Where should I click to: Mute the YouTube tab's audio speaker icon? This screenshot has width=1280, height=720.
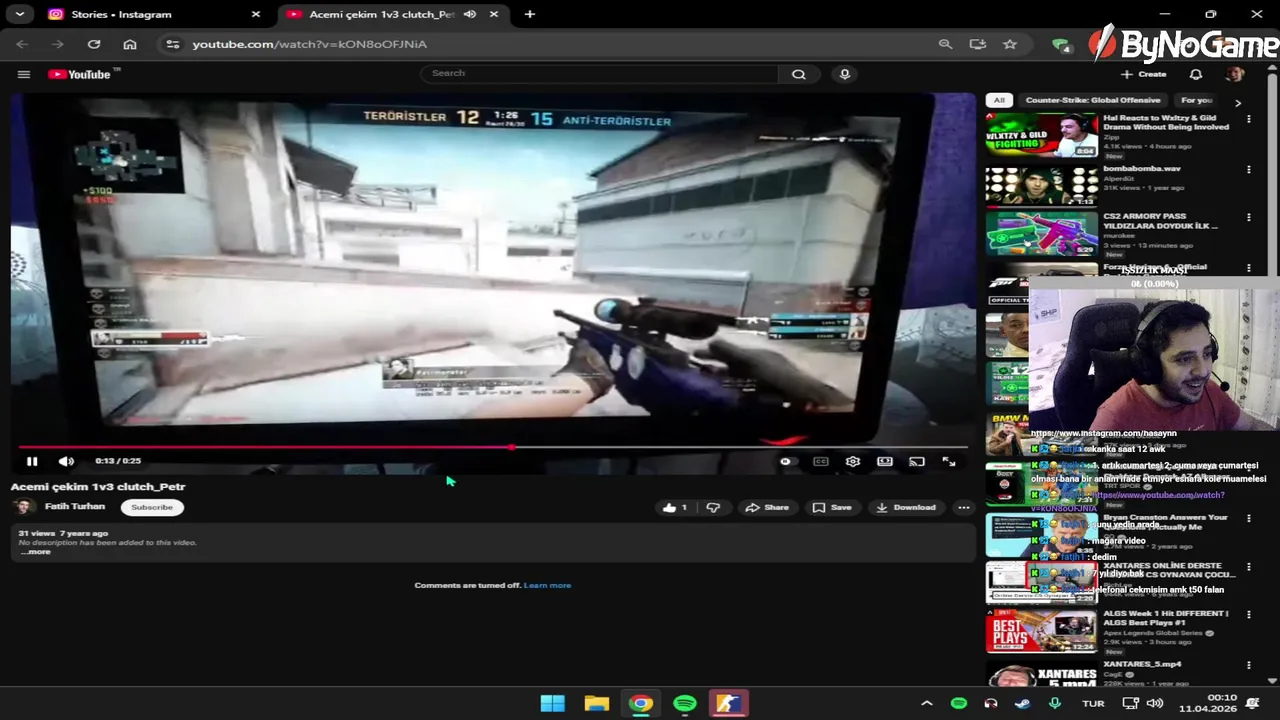click(x=470, y=14)
